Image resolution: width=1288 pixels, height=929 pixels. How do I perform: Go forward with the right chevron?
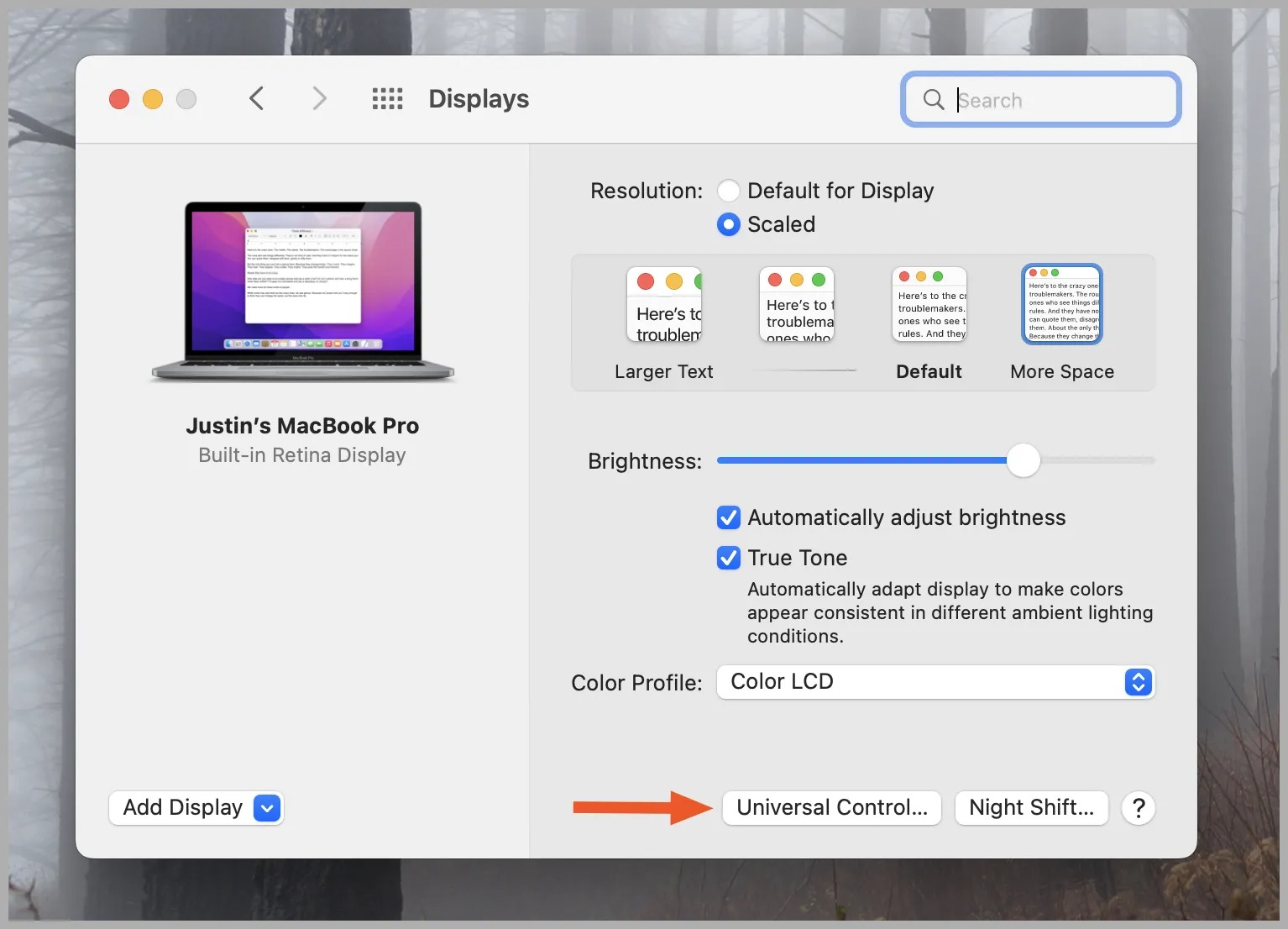point(319,99)
